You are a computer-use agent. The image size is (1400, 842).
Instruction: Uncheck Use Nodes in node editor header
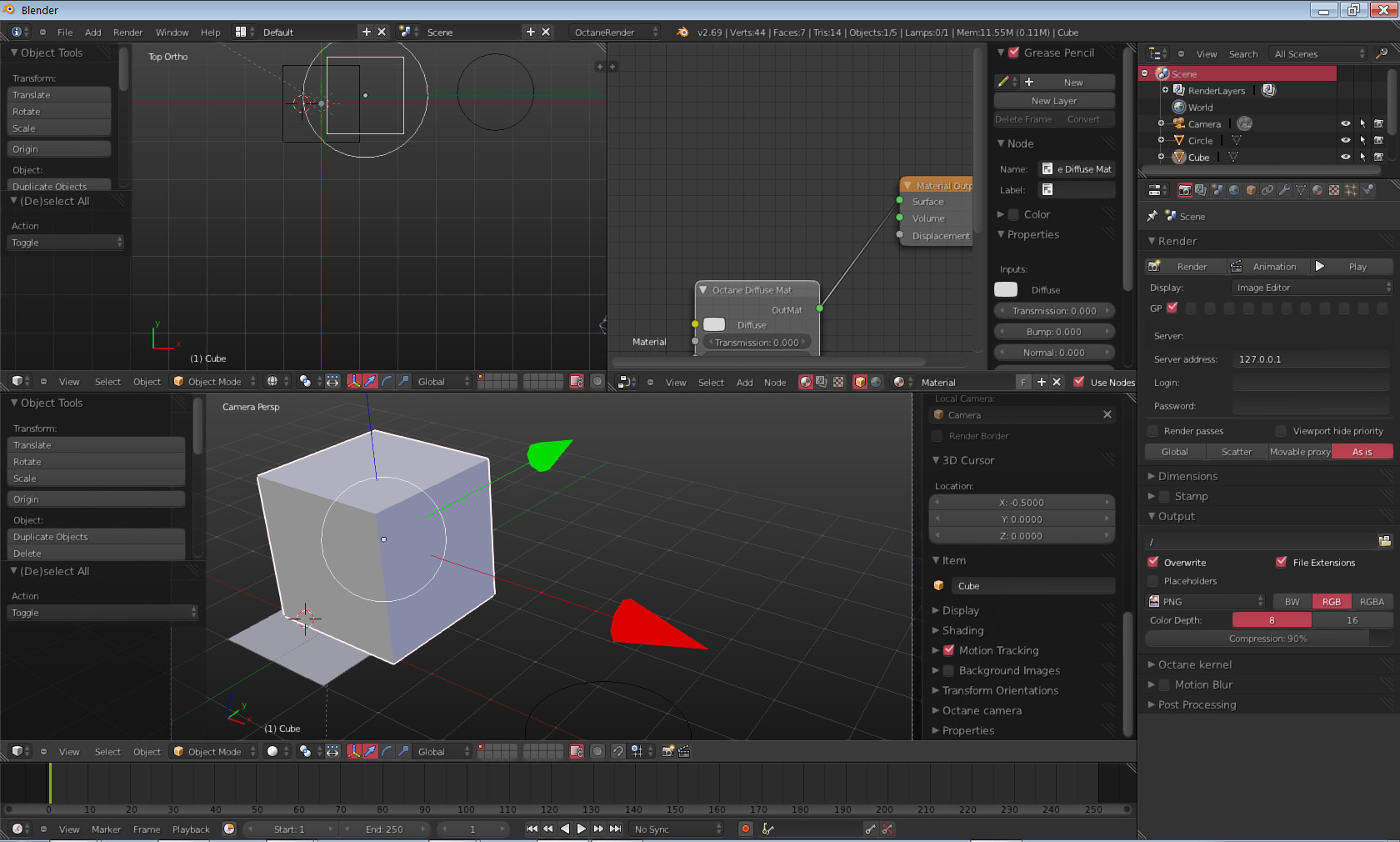pos(1078,382)
